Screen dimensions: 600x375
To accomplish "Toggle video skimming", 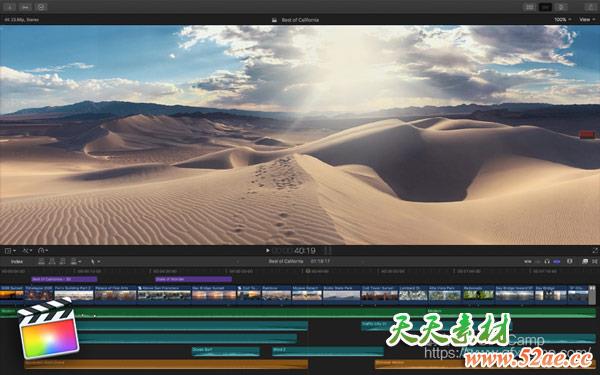I will (528, 261).
